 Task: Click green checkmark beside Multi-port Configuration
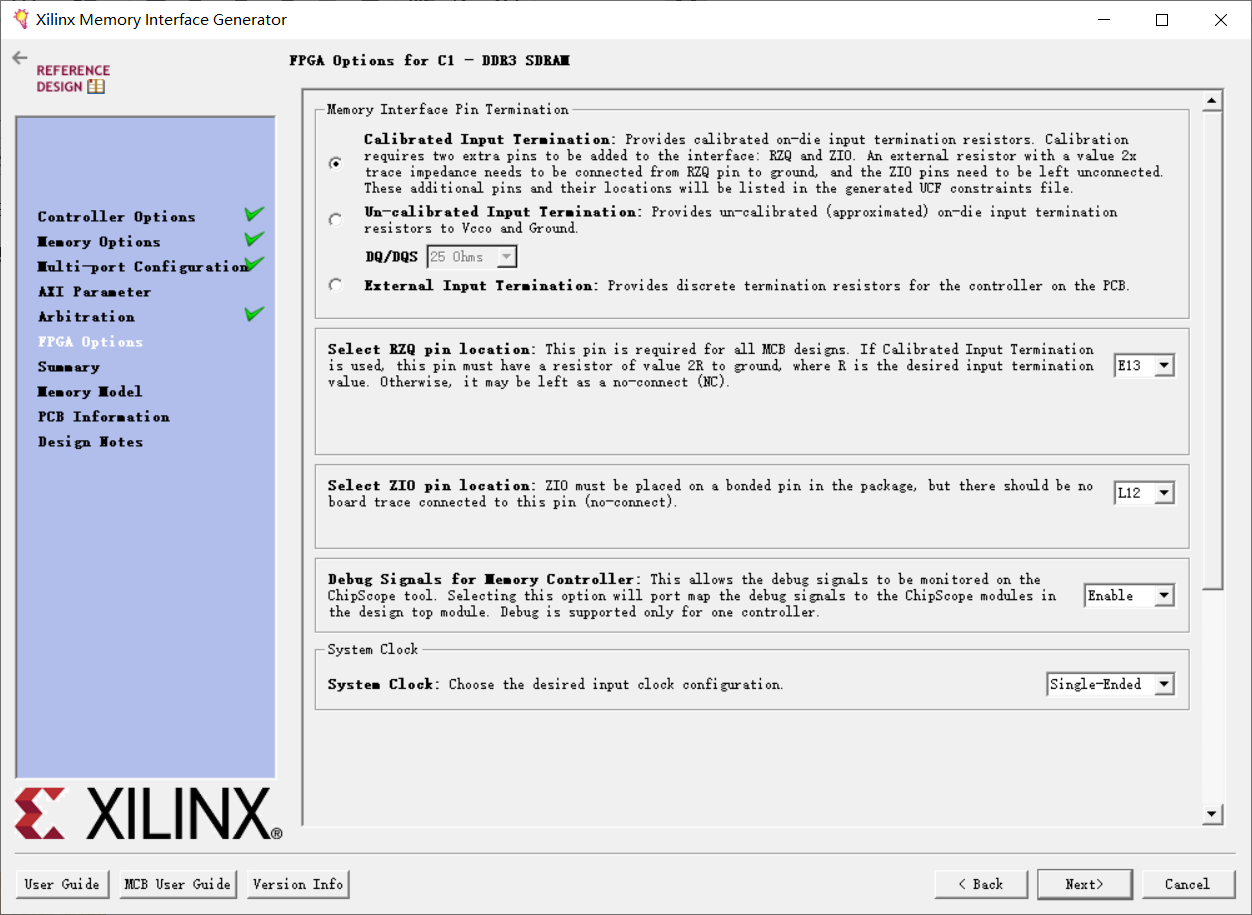tap(254, 263)
